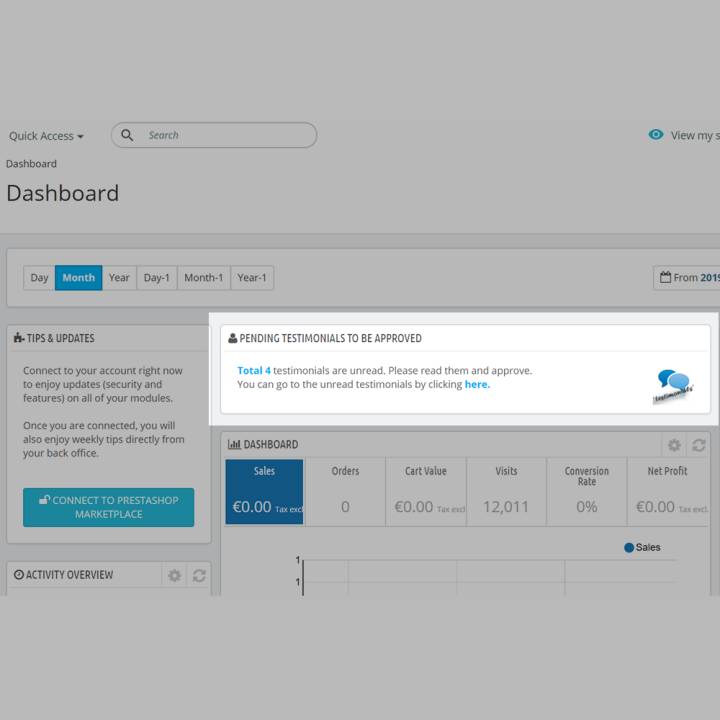
Task: Open the Quick Access dropdown
Action: (46, 136)
